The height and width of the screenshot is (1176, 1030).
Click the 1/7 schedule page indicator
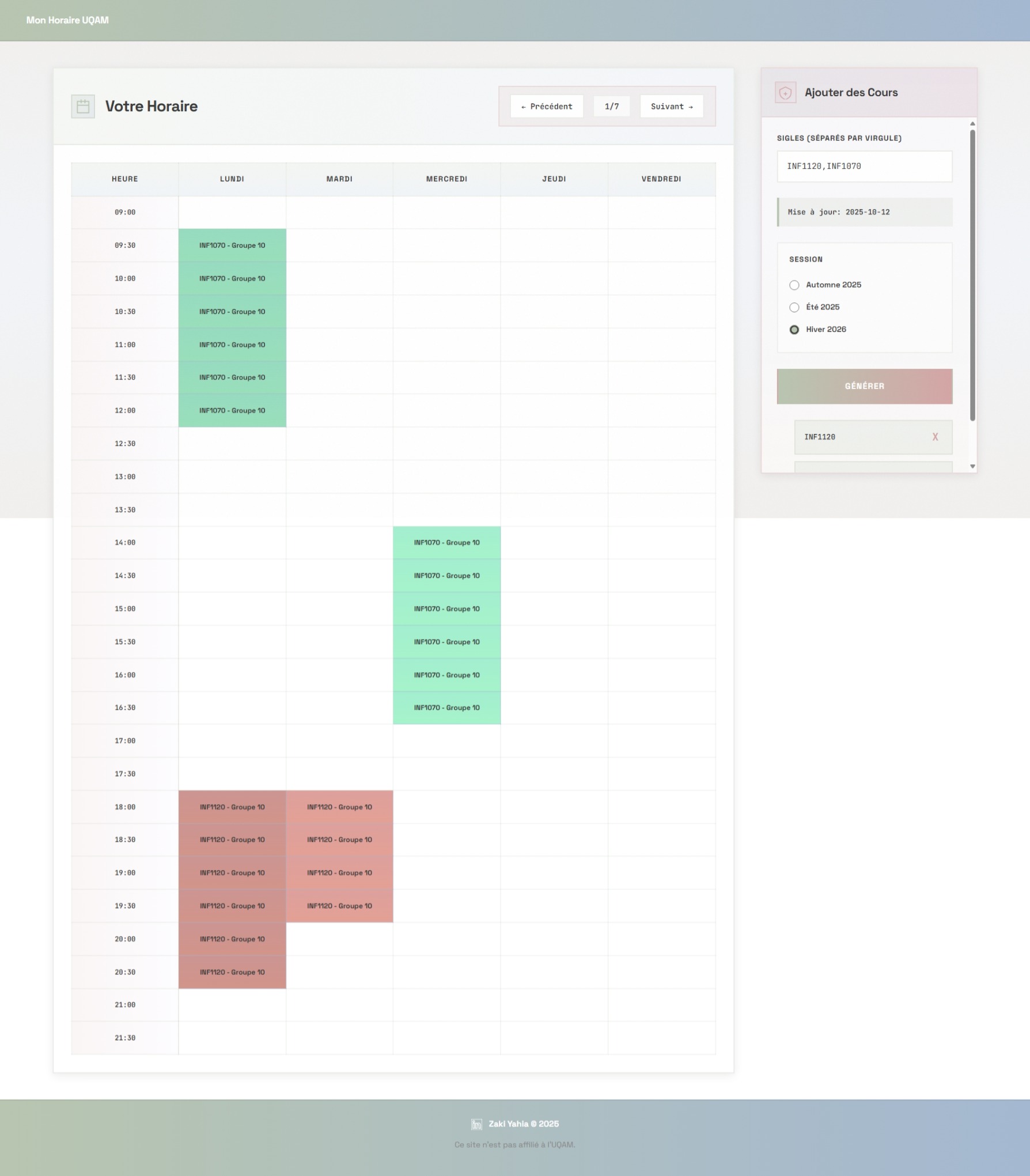tap(612, 107)
